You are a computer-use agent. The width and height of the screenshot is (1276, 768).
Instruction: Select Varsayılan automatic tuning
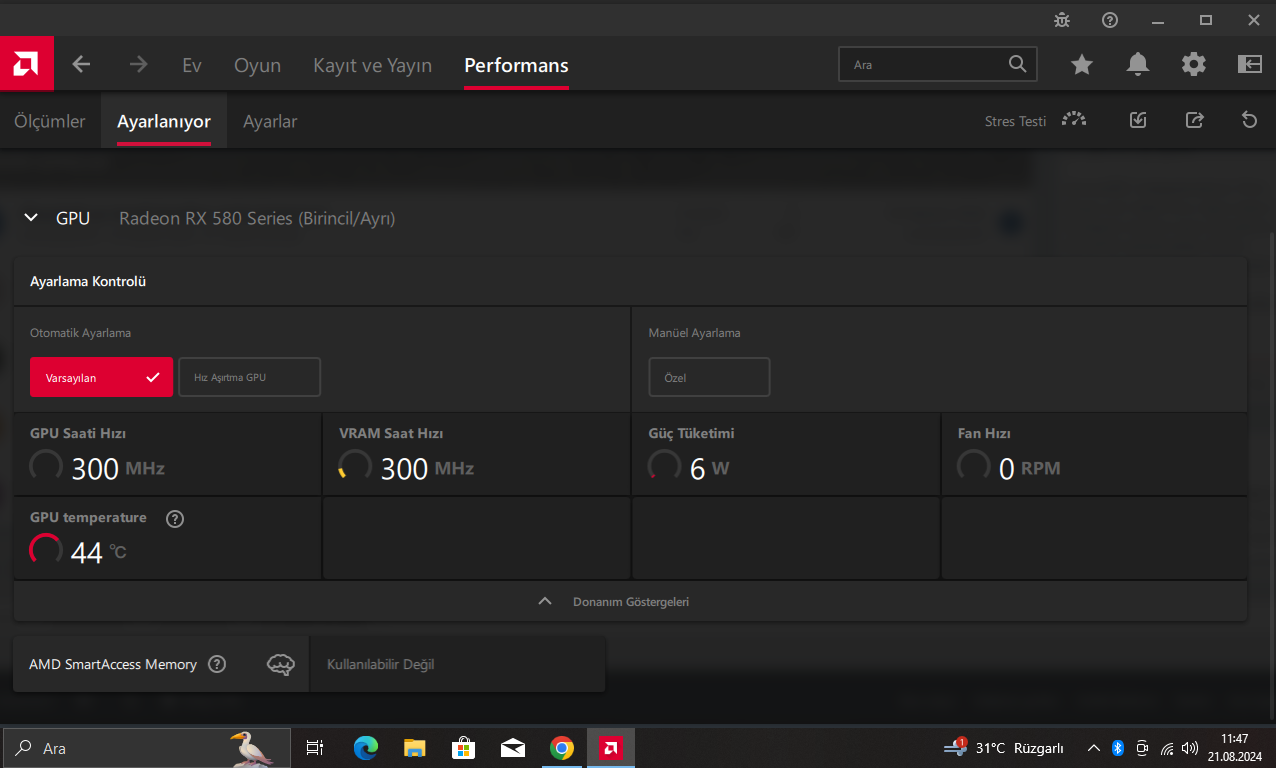pyautogui.click(x=101, y=377)
